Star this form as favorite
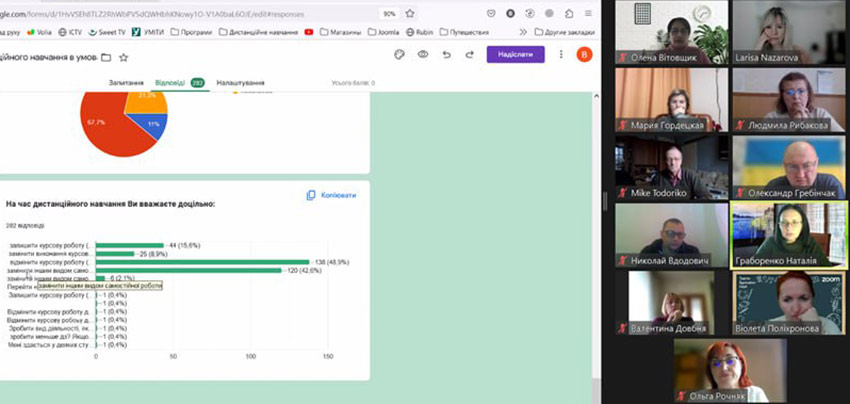This screenshot has width=850, height=404. pyautogui.click(x=123, y=57)
